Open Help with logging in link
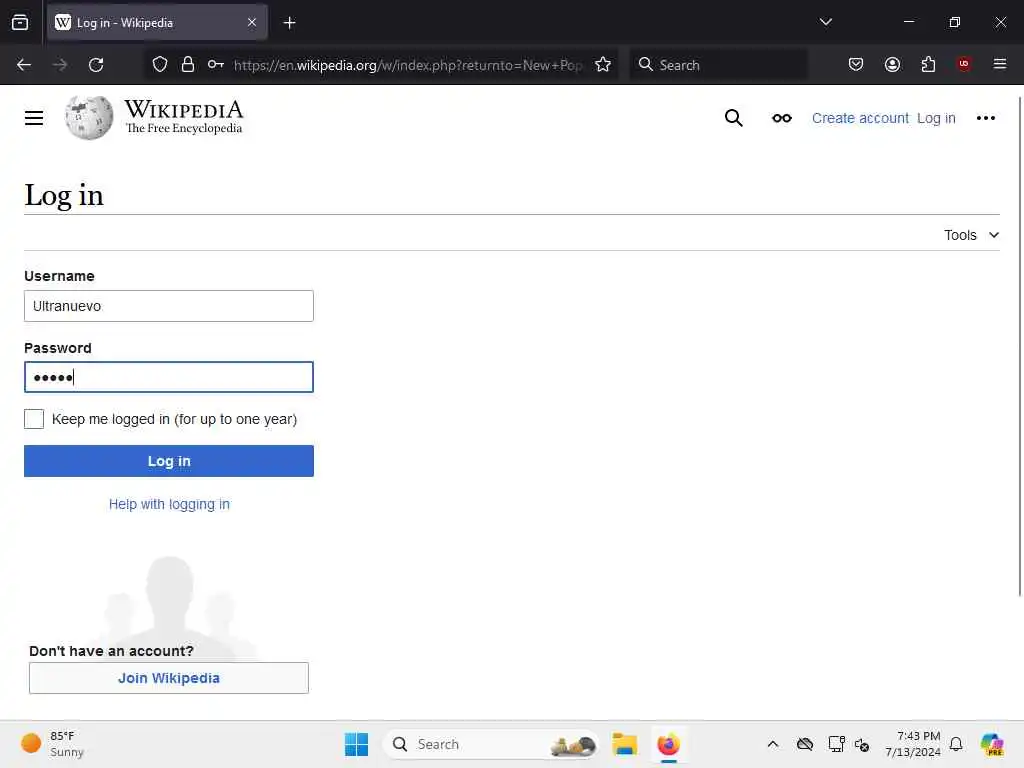This screenshot has height=768, width=1024. tap(169, 504)
